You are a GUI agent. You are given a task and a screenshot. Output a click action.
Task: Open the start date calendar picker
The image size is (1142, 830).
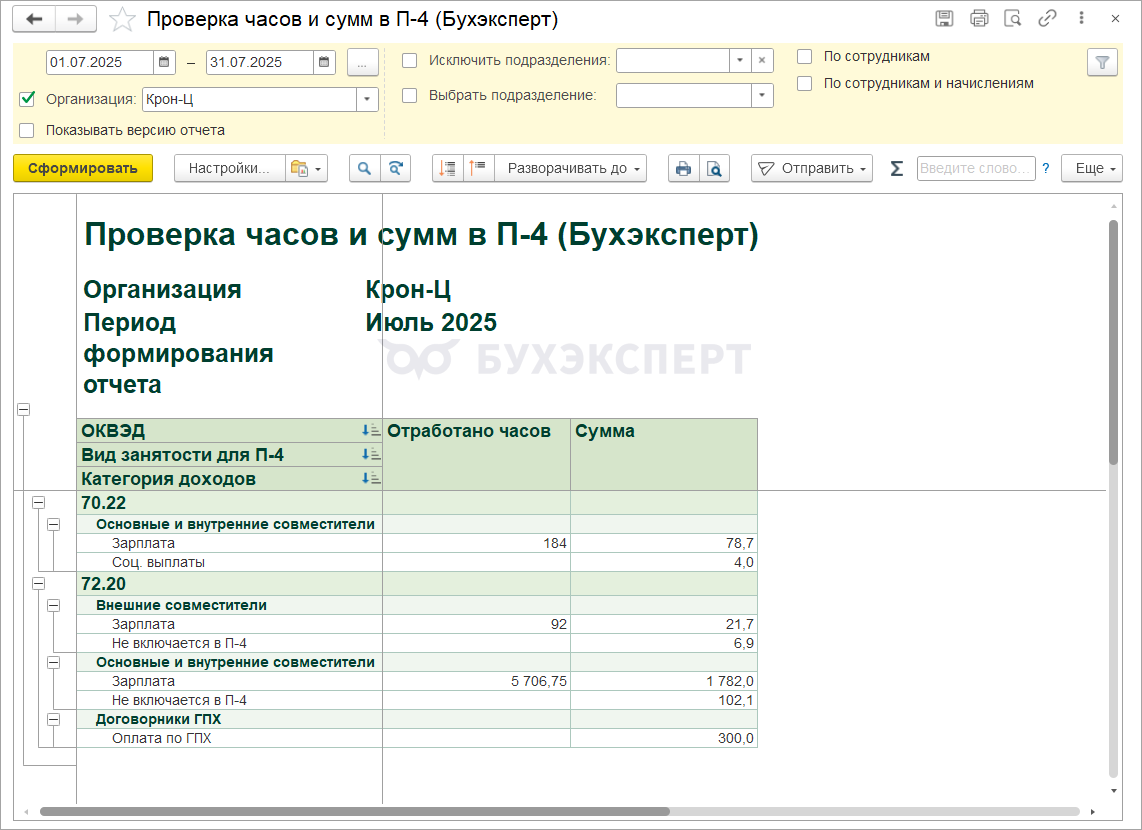(x=165, y=62)
